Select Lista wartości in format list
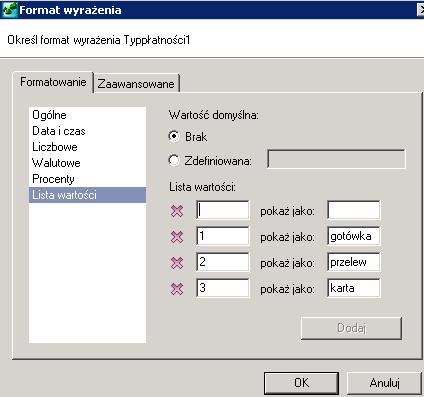This screenshot has height=397, width=424. 87,195
